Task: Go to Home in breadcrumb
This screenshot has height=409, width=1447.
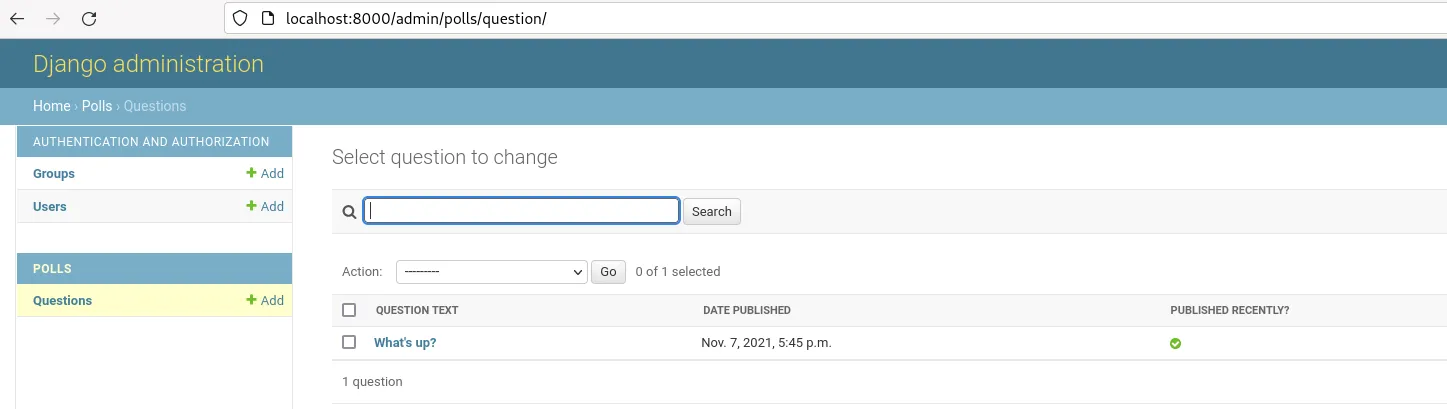Action: click(51, 106)
